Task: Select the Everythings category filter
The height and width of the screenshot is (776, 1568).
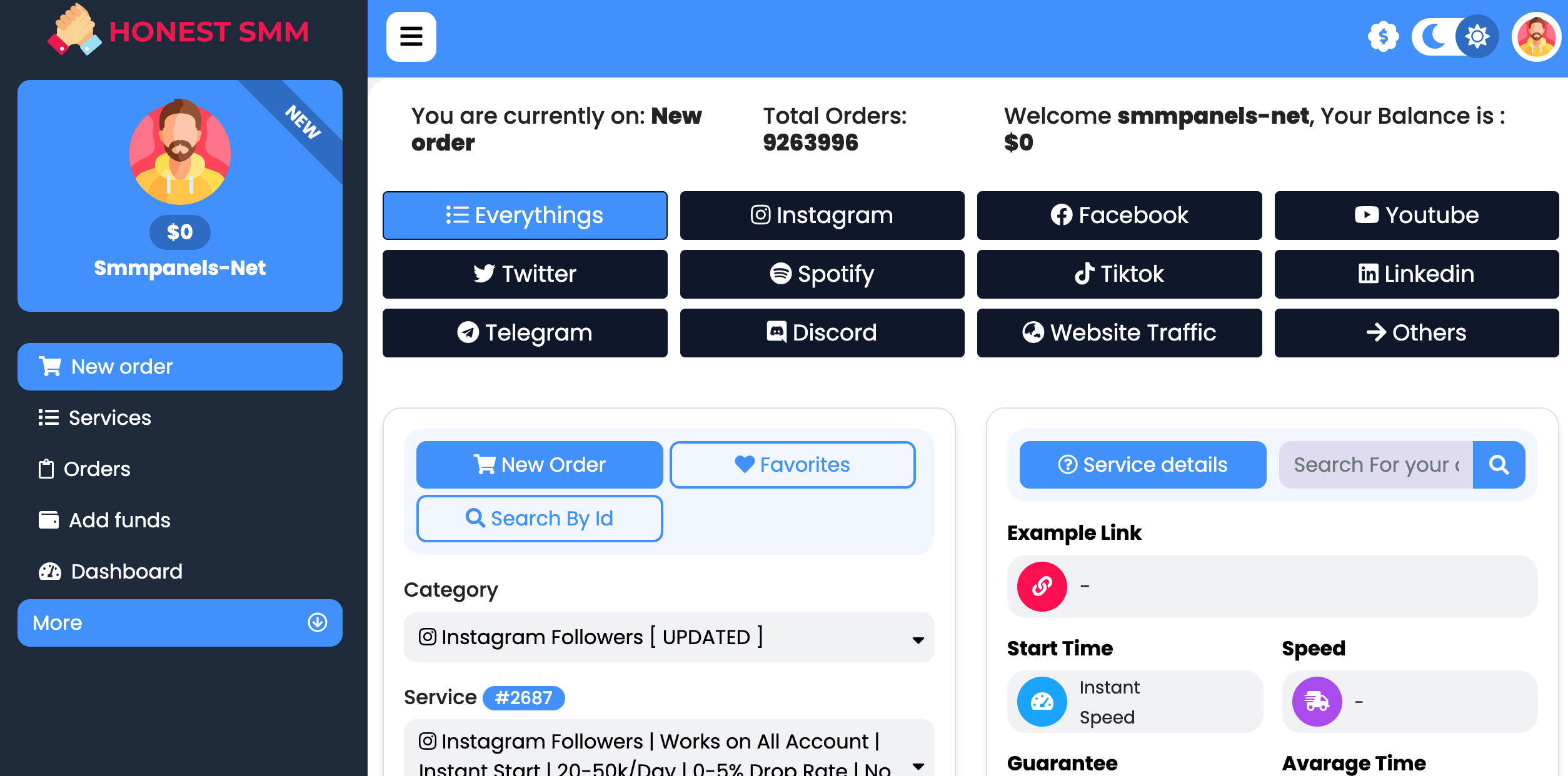Action: click(x=525, y=216)
